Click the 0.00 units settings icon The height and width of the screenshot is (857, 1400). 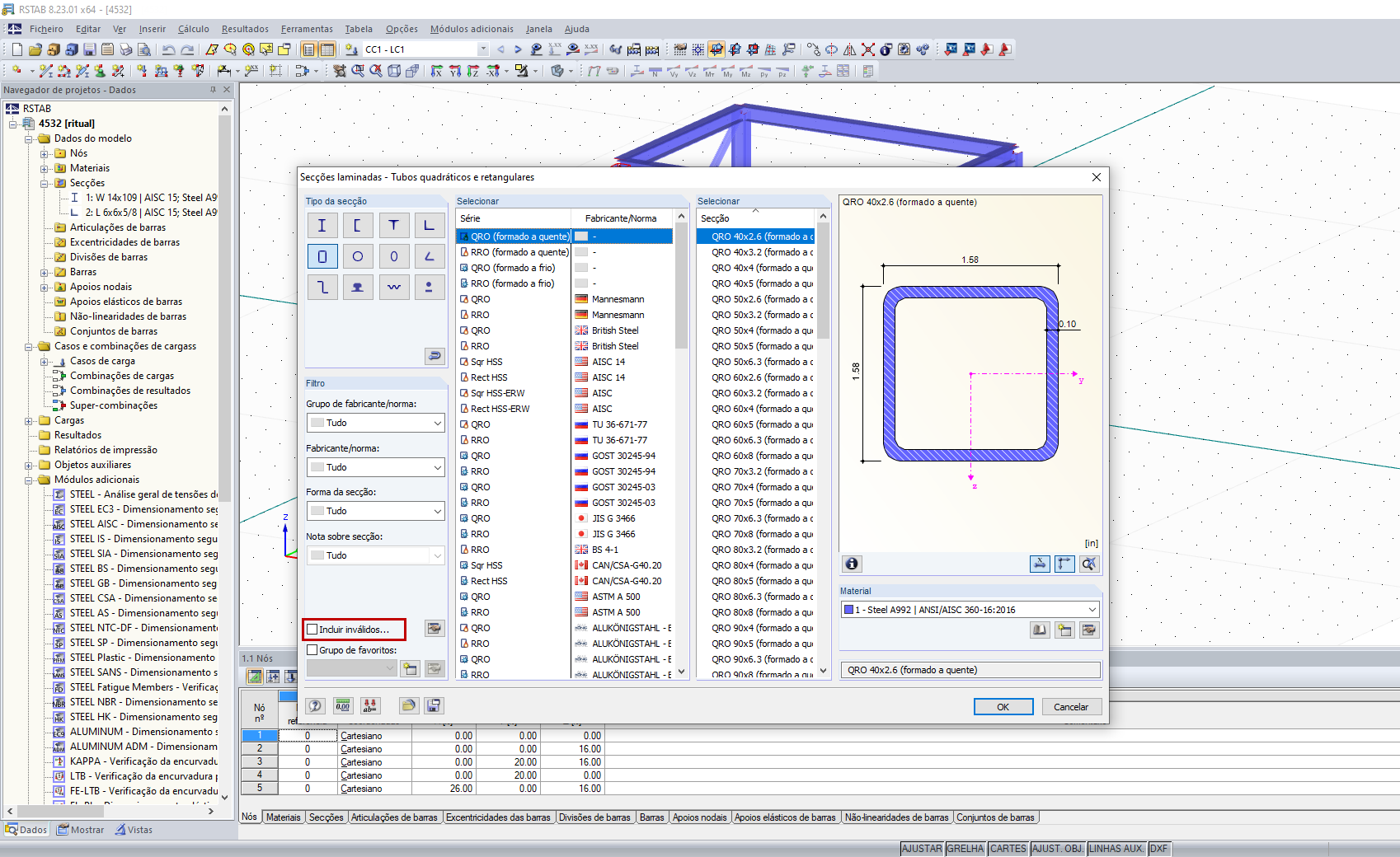[x=342, y=706]
